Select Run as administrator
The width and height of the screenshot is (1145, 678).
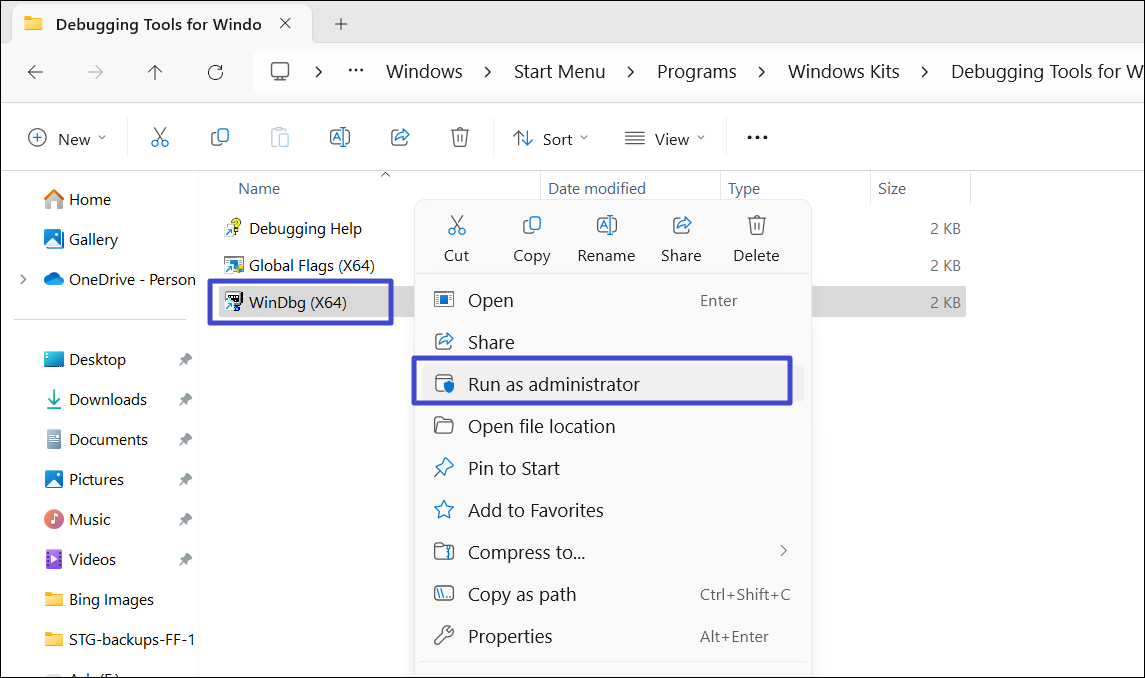[x=553, y=384]
